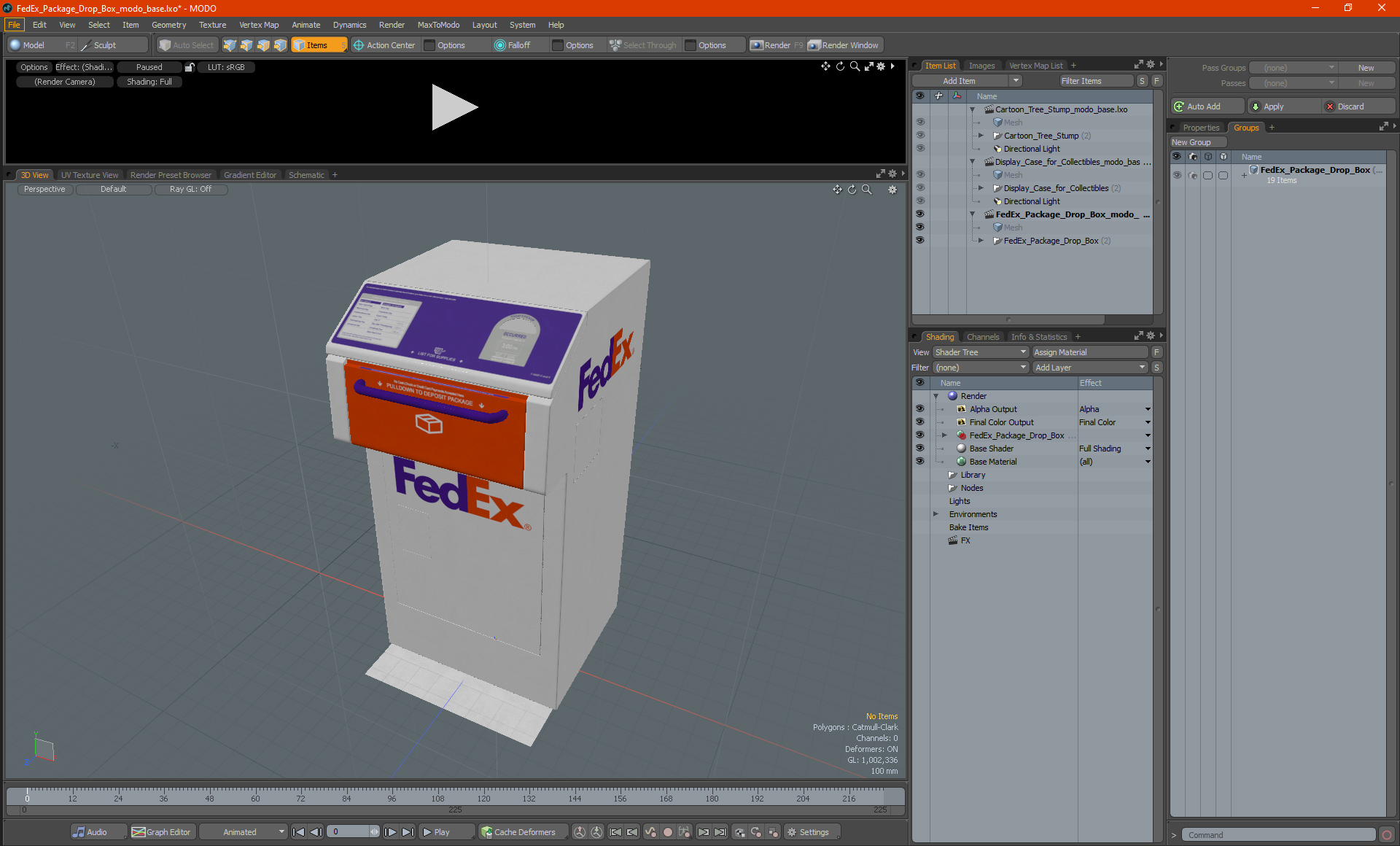Expand Cartoon_Tree_Stump group in item list
Image resolution: width=1400 pixels, height=846 pixels.
[x=981, y=136]
